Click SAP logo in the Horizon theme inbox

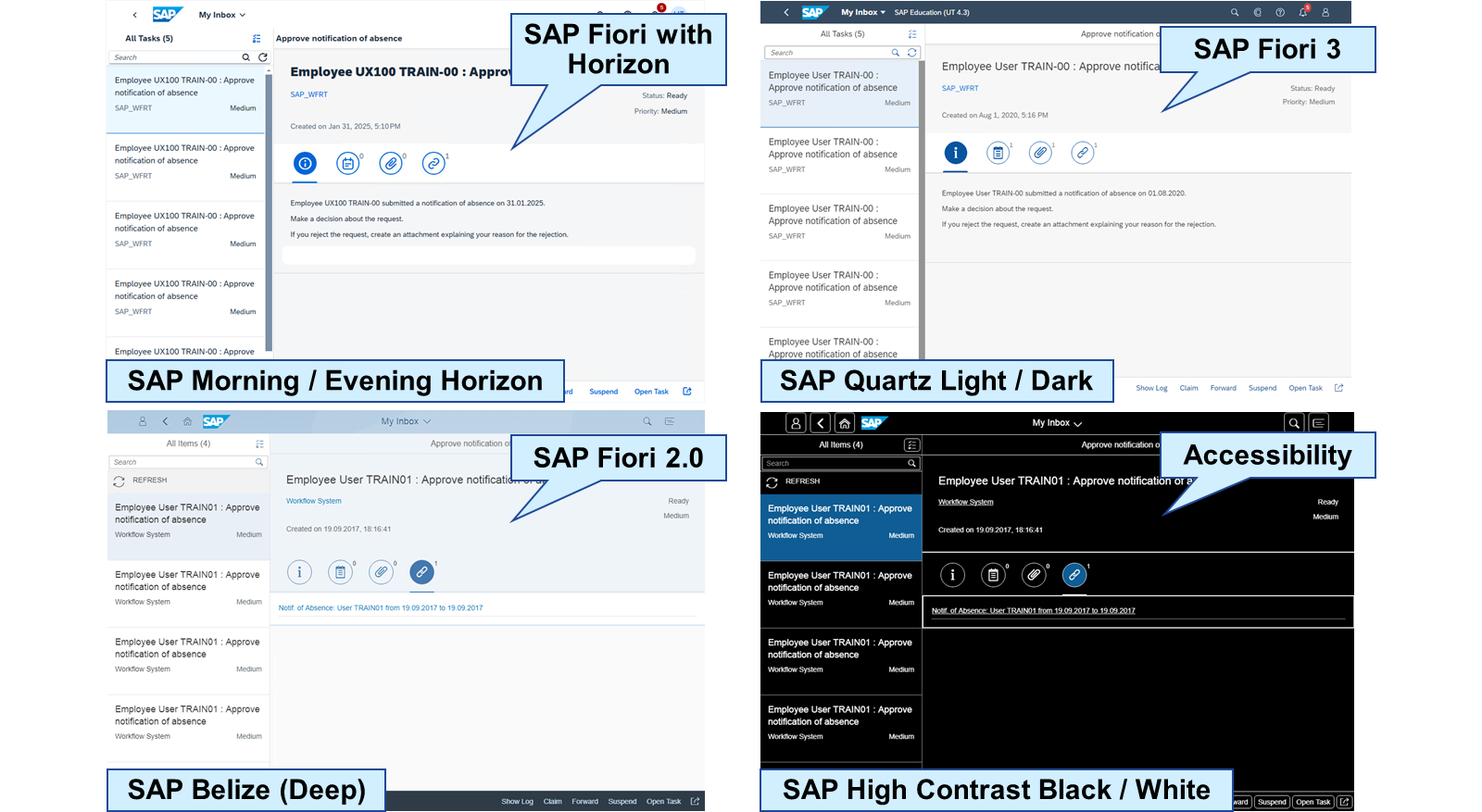[166, 14]
